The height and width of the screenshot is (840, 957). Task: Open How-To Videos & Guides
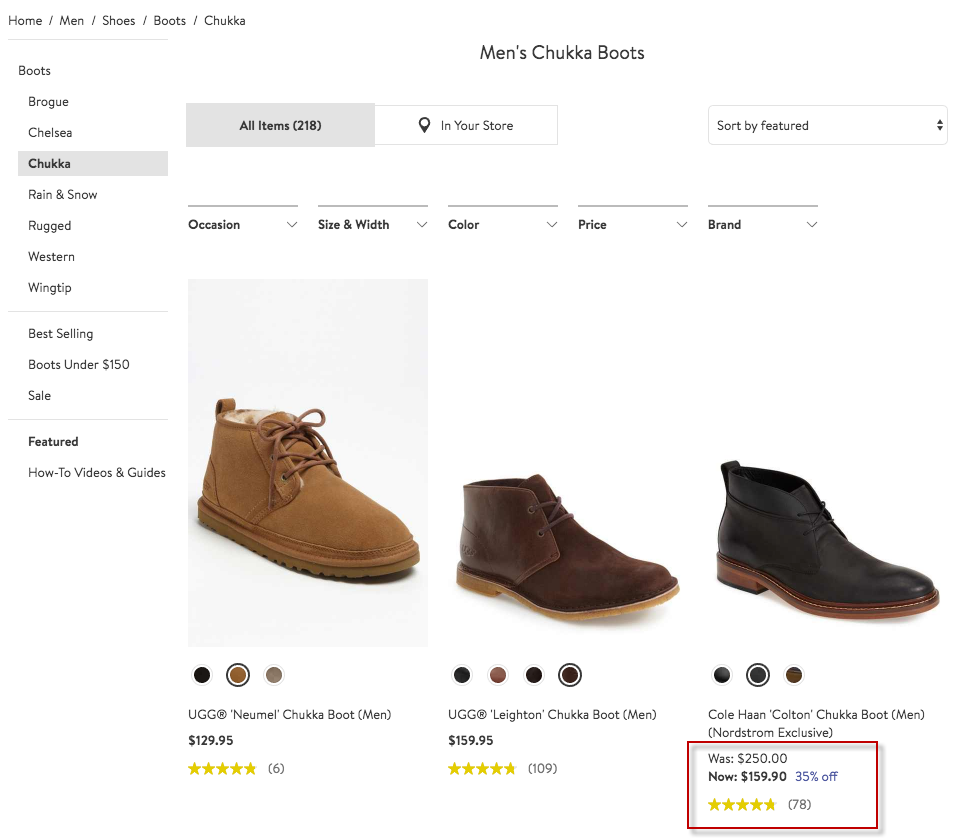click(96, 472)
